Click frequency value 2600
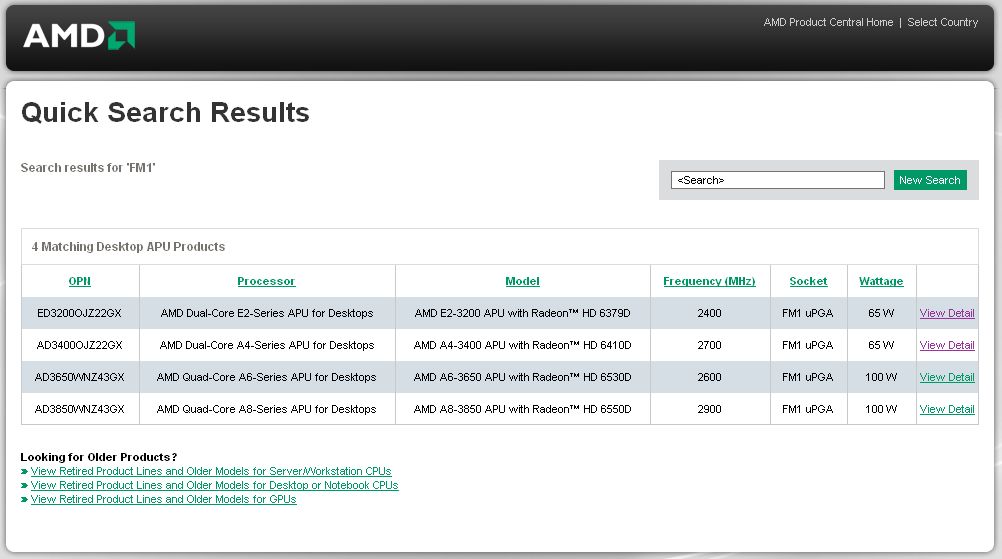 coord(709,377)
